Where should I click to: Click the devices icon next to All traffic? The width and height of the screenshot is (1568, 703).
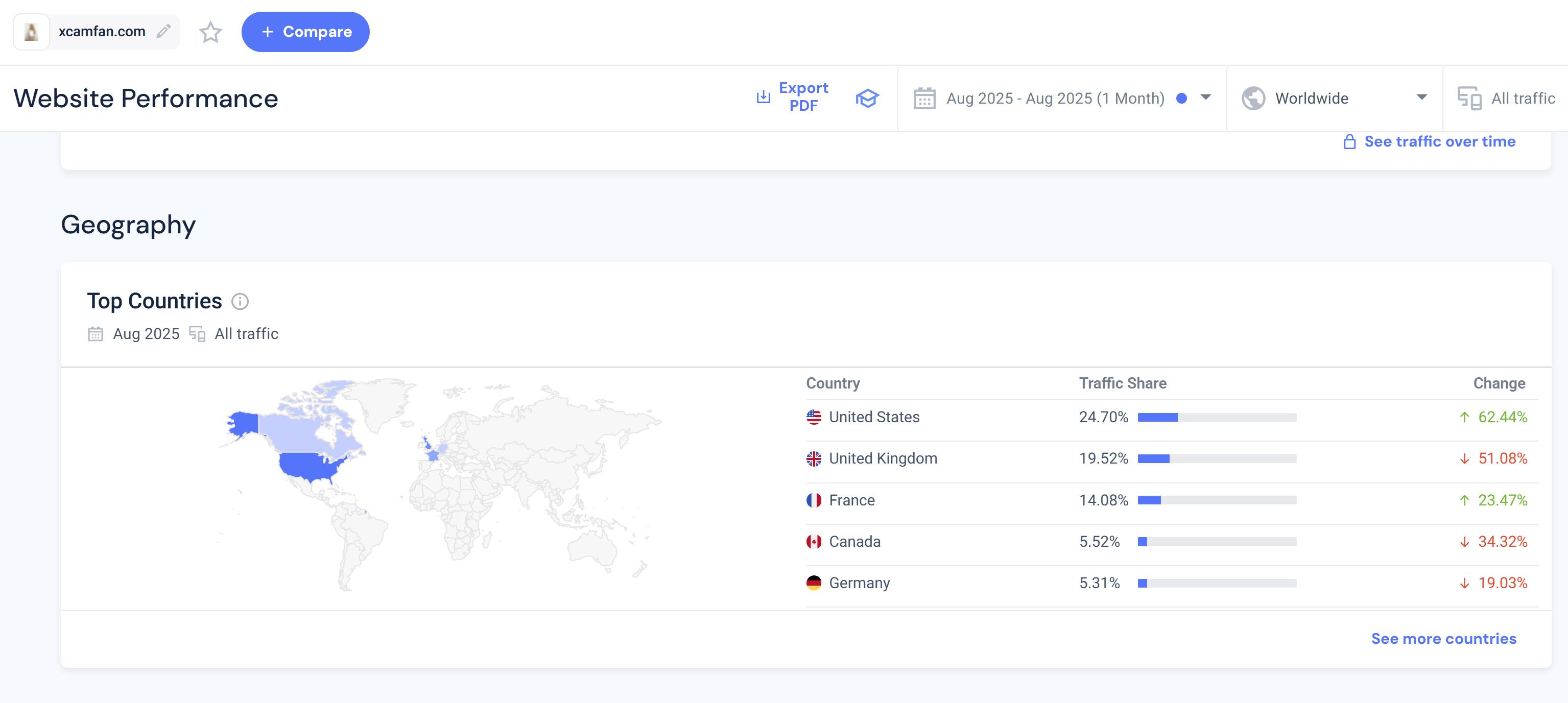[x=1469, y=98]
